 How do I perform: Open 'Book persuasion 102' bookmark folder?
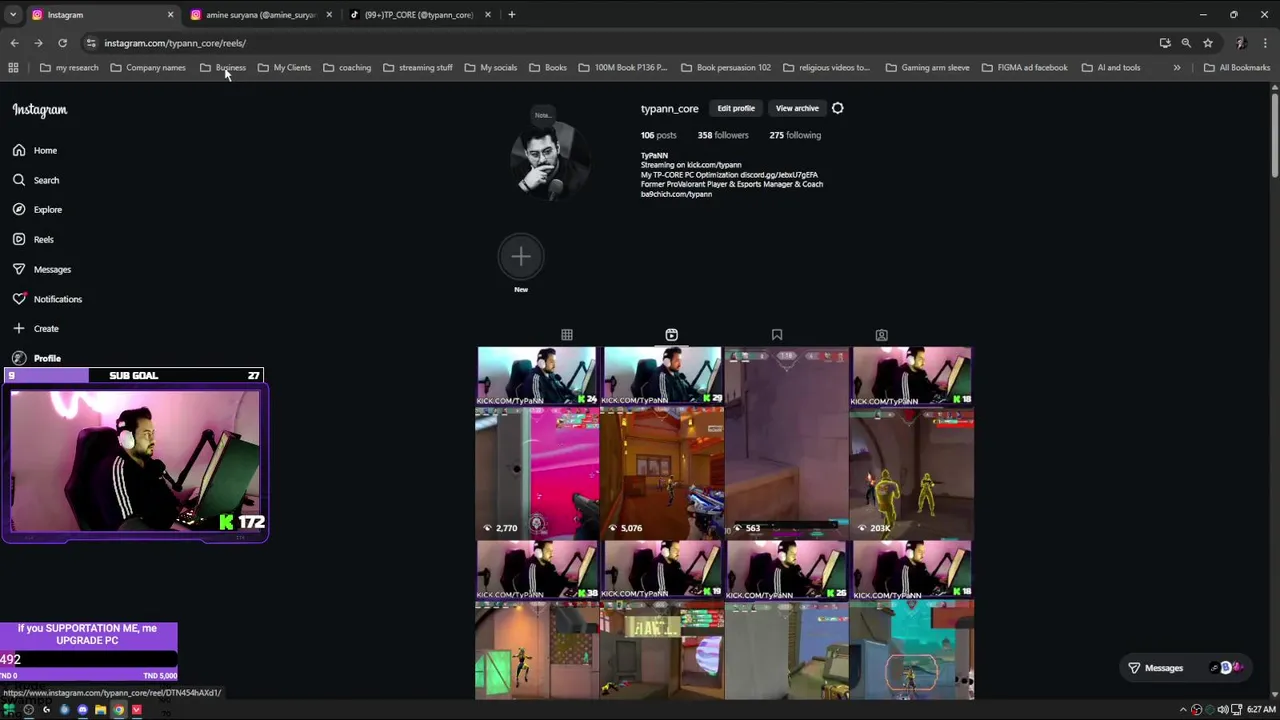[x=726, y=68]
